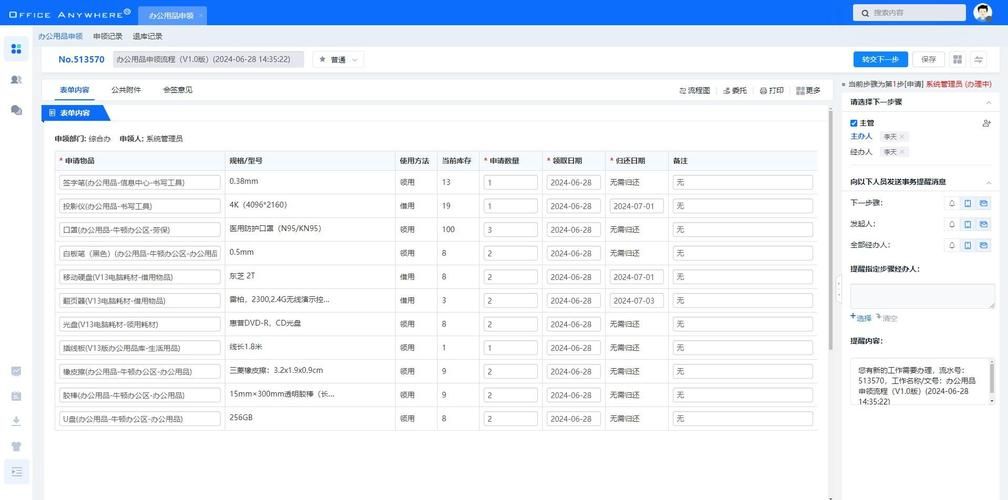Focus the search box 搜索内容

click(910, 13)
